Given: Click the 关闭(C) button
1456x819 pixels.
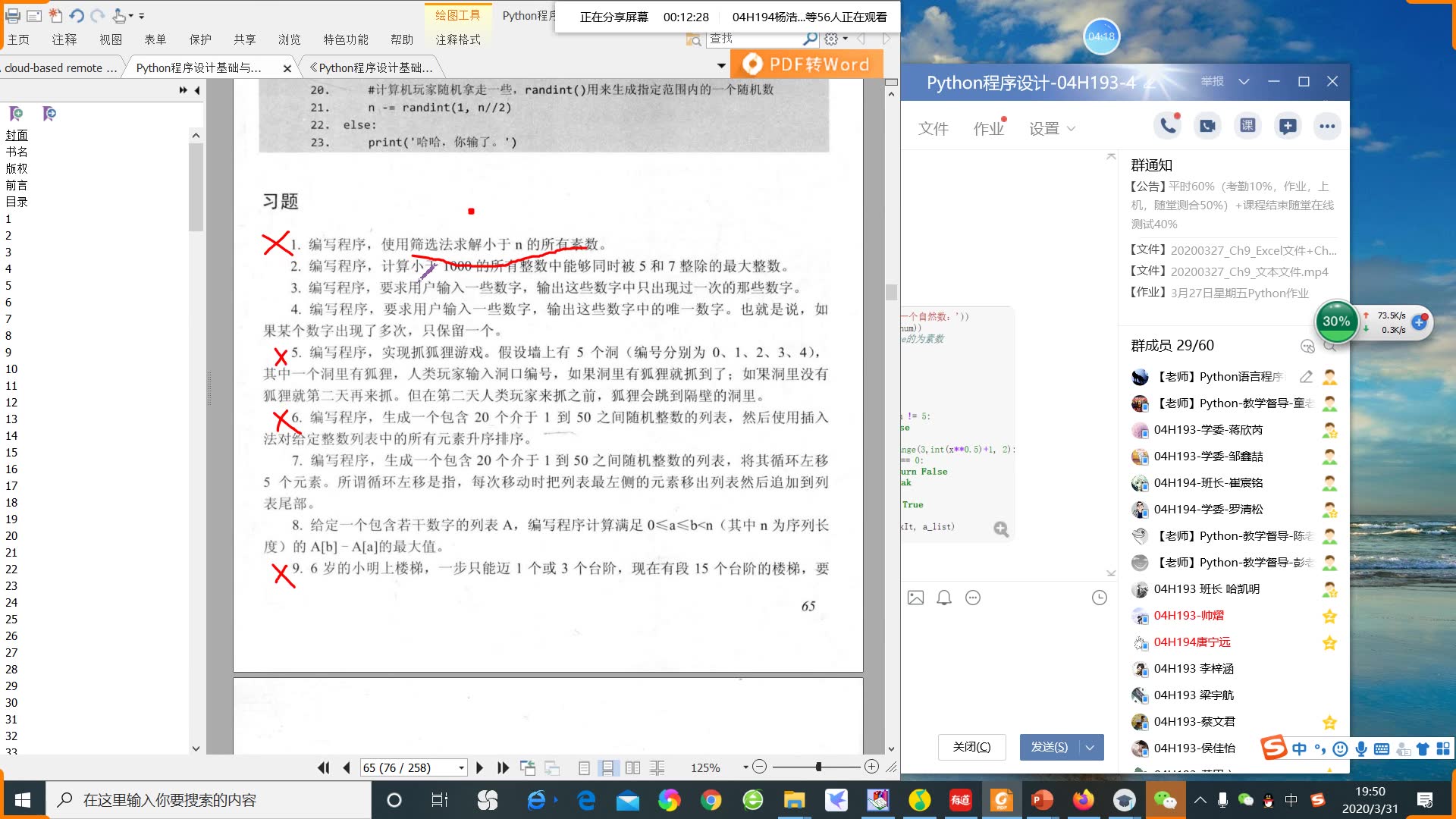Looking at the screenshot, I should pyautogui.click(x=971, y=747).
